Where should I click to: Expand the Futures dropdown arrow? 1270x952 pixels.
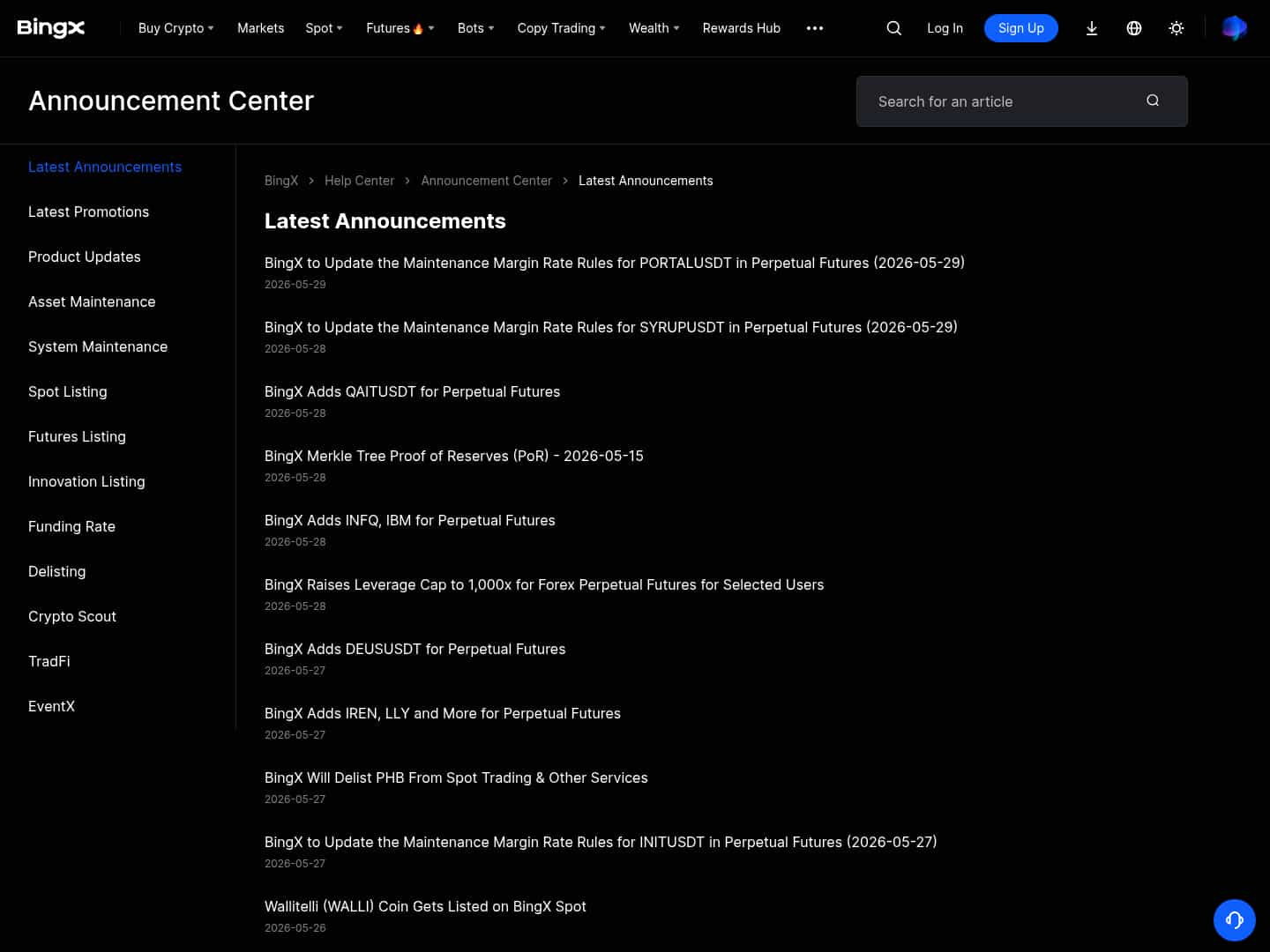click(x=431, y=28)
